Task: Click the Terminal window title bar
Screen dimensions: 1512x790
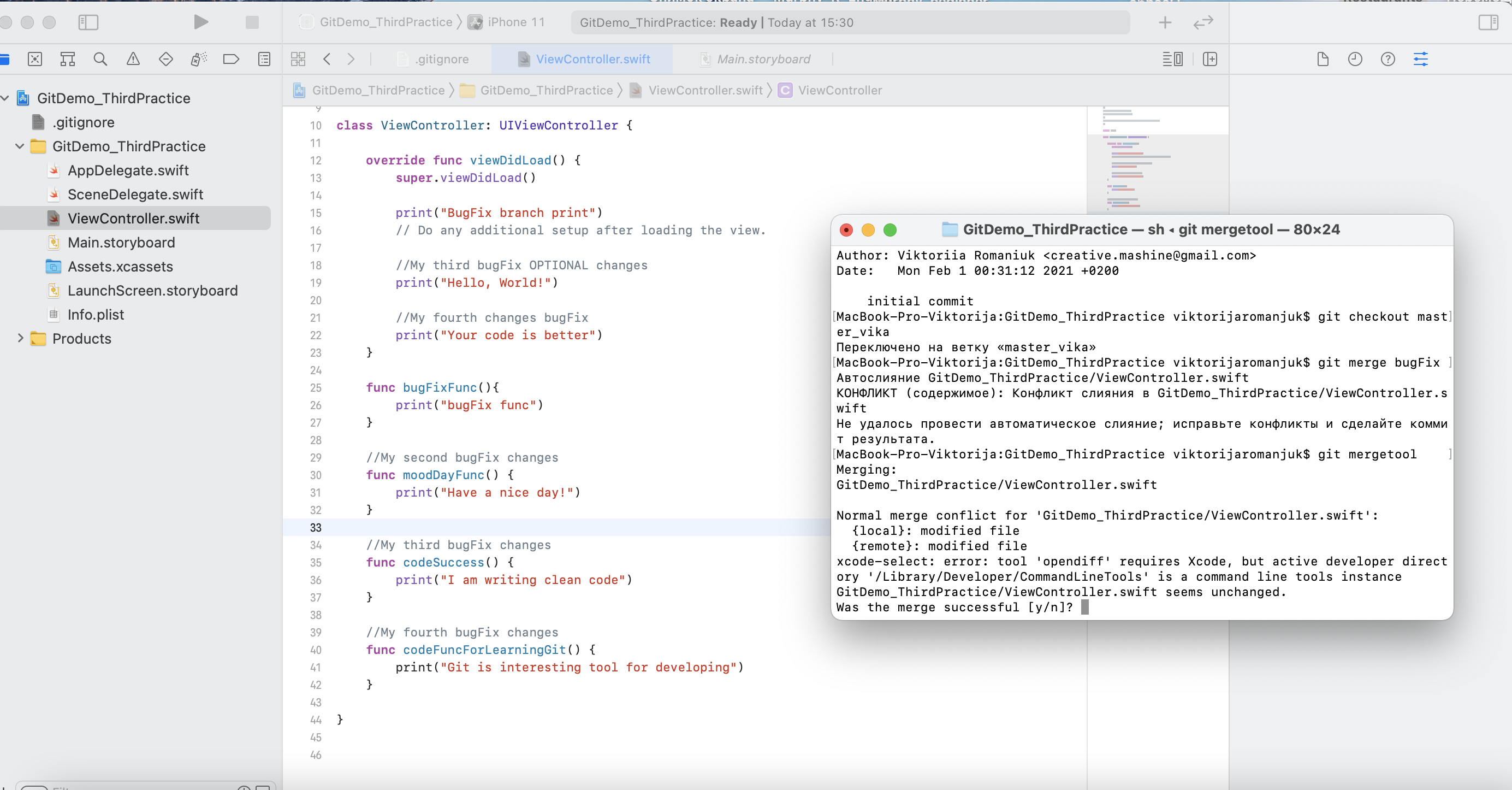Action: pos(1142,229)
